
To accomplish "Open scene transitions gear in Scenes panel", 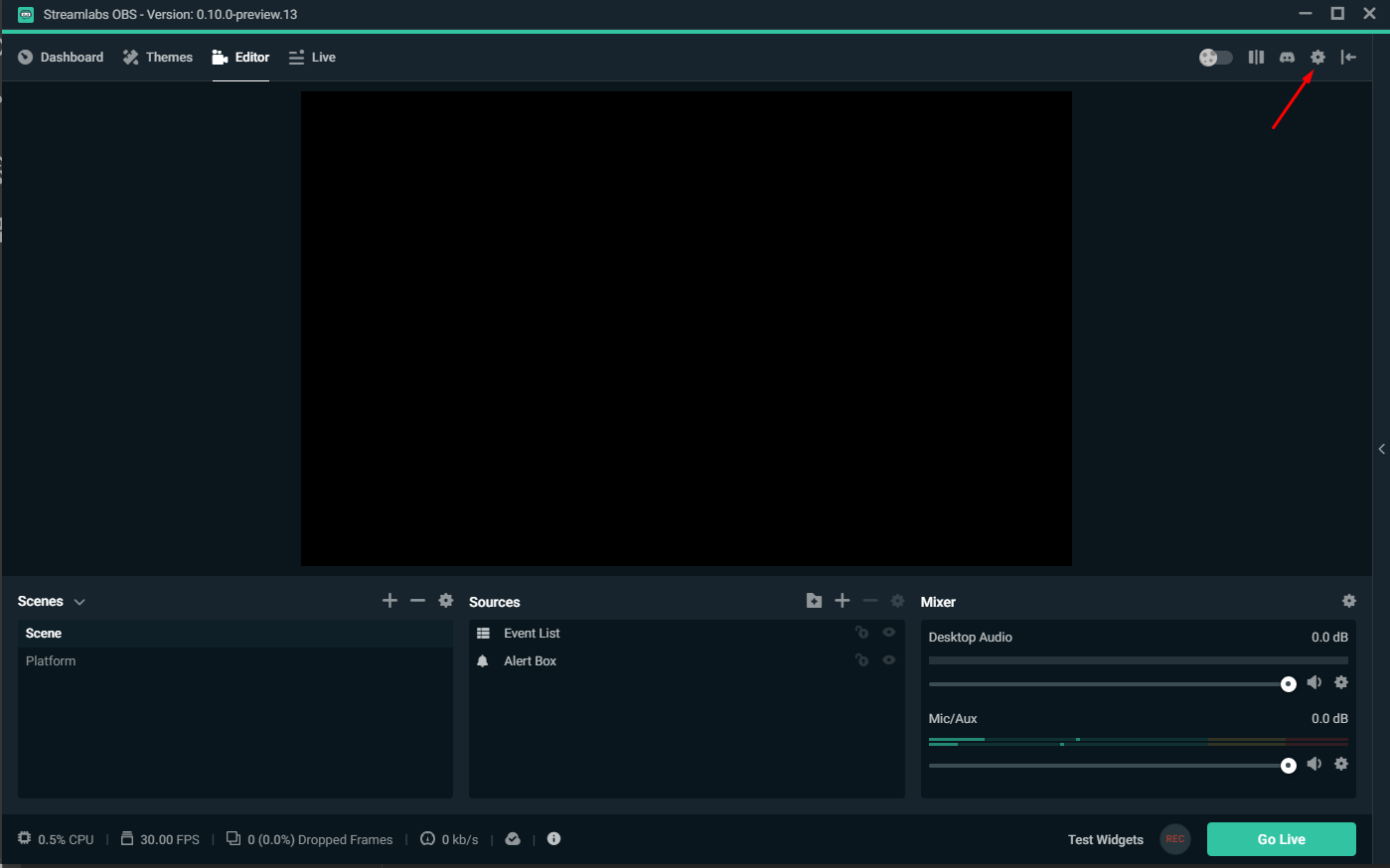I will coord(446,600).
